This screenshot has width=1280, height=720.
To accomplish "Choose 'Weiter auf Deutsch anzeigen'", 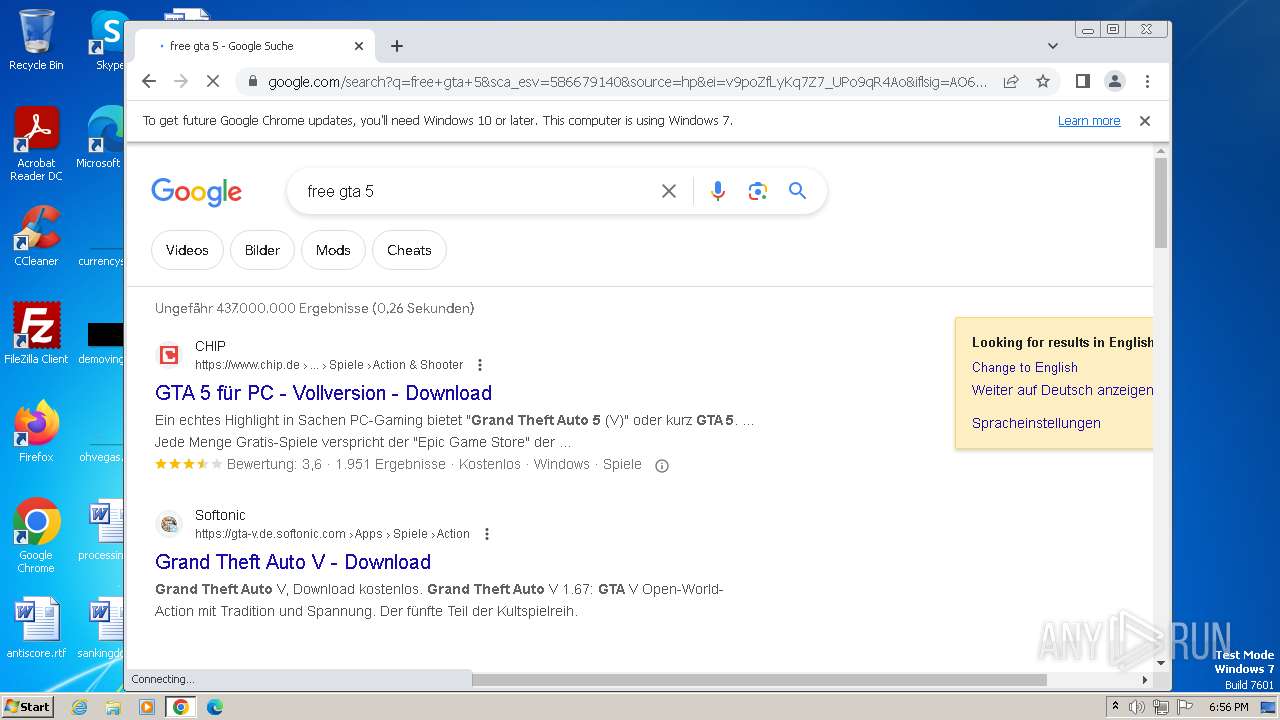I will point(1062,390).
